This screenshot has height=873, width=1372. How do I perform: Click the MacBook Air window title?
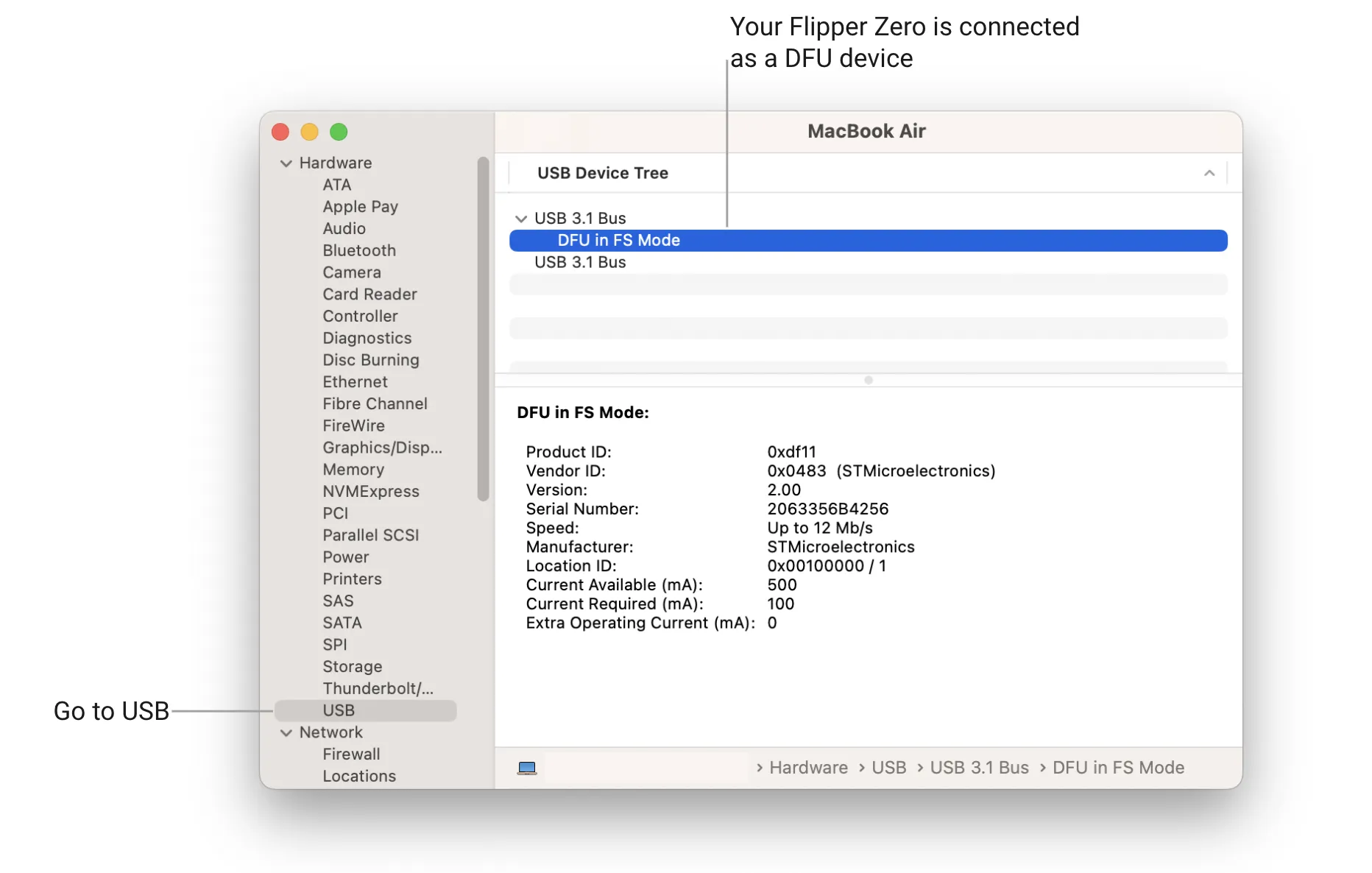point(866,131)
